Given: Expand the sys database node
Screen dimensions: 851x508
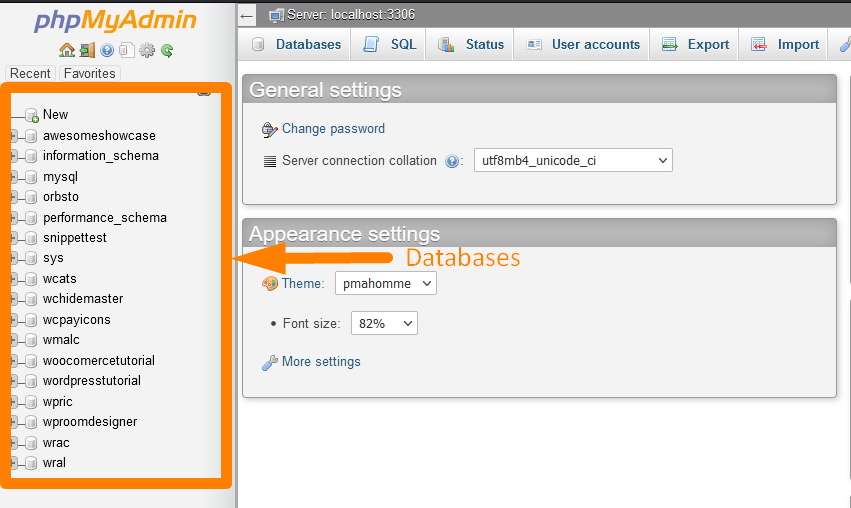Looking at the screenshot, I should click(x=14, y=258).
